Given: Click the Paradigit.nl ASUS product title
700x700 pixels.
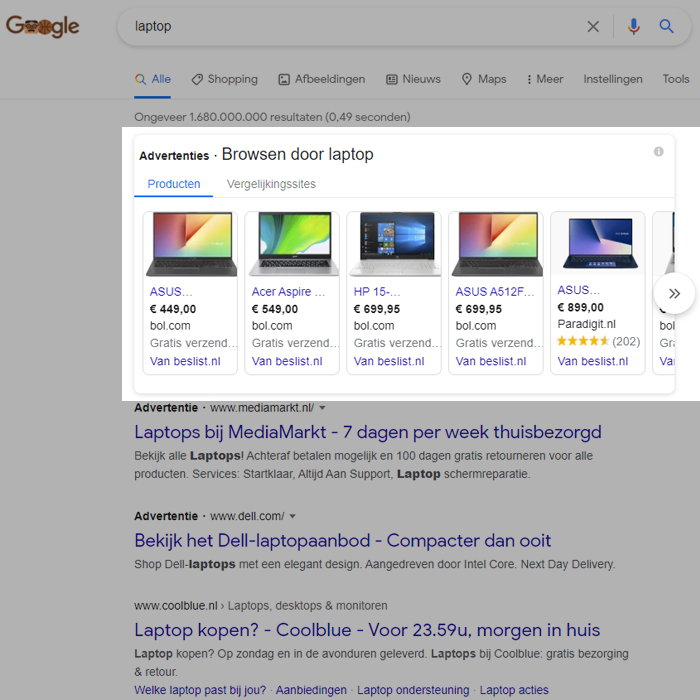Looking at the screenshot, I should 579,290.
